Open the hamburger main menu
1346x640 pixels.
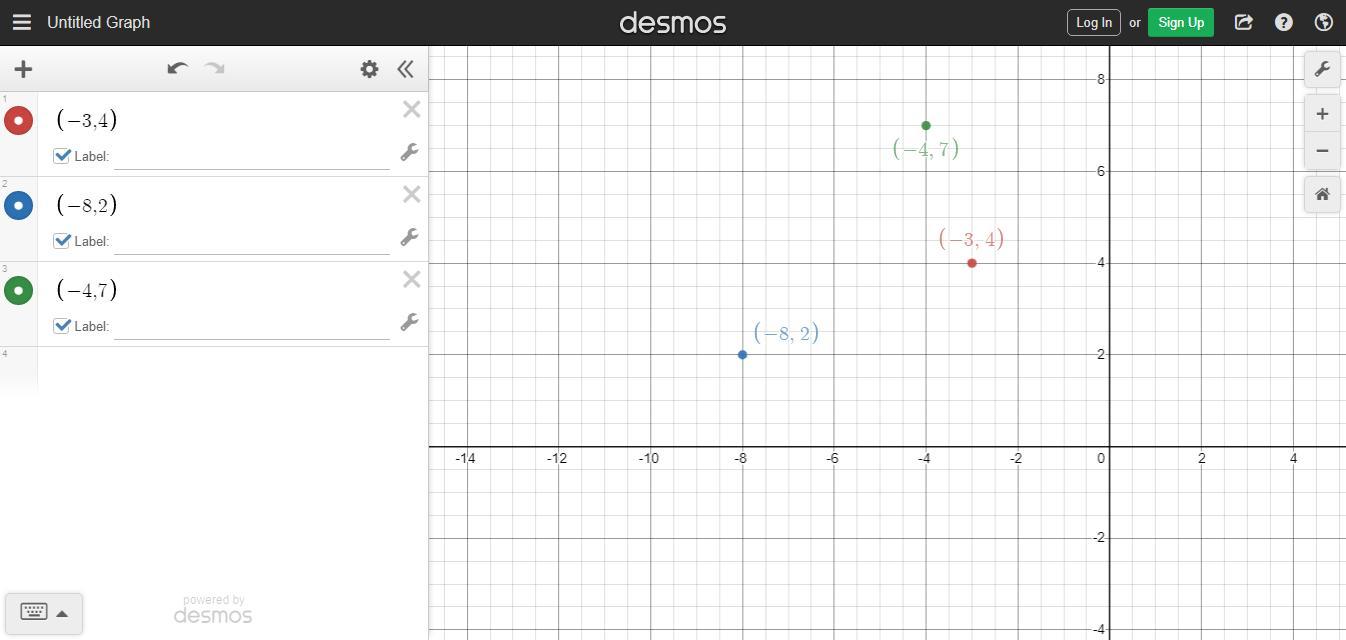[x=22, y=22]
